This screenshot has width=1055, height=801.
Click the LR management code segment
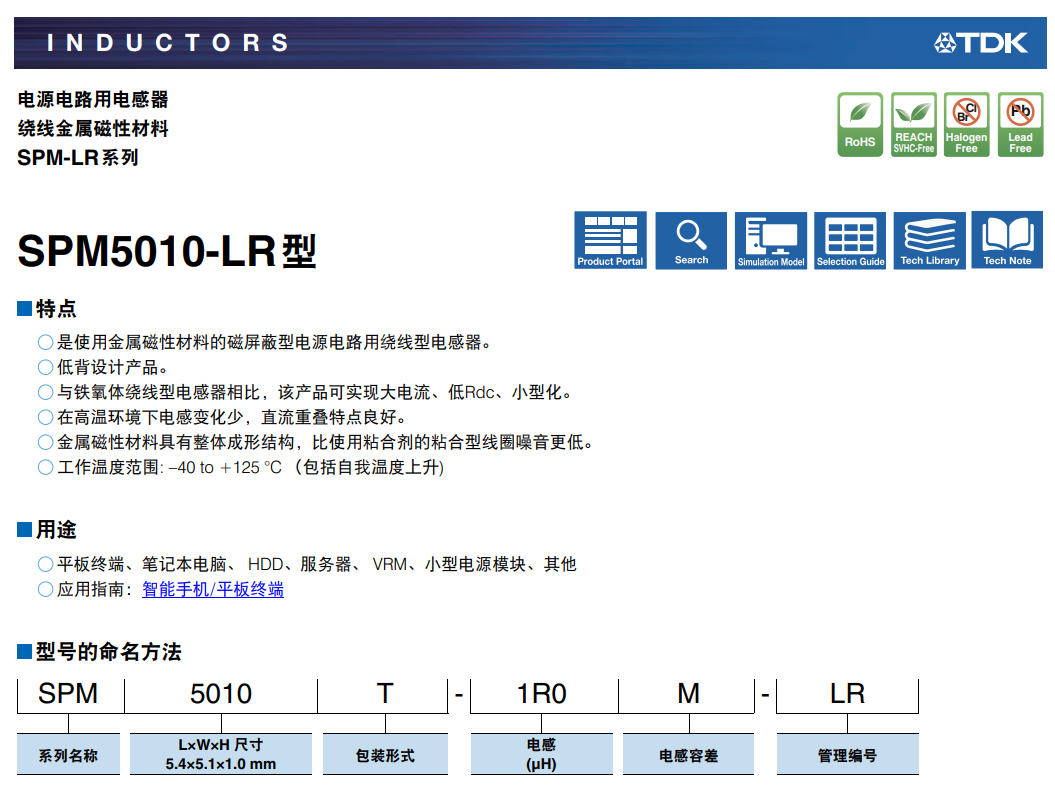(847, 694)
